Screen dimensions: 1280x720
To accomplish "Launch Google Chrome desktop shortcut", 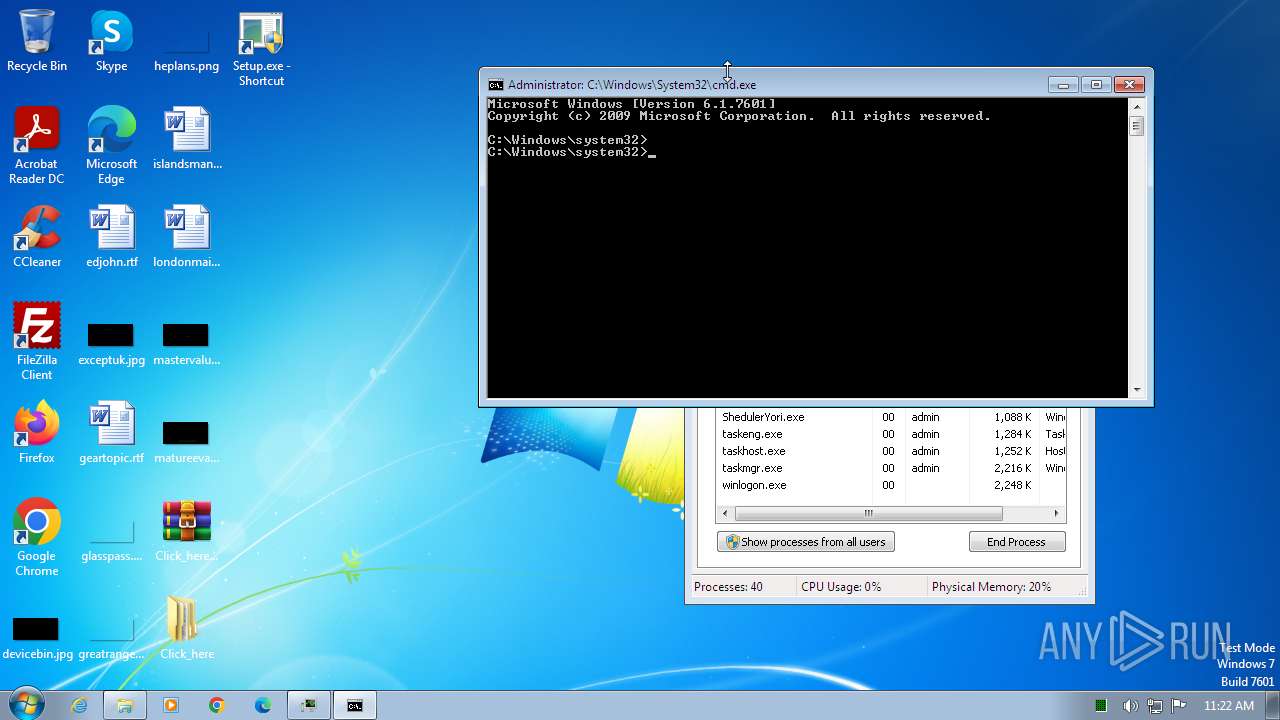I will pyautogui.click(x=37, y=538).
